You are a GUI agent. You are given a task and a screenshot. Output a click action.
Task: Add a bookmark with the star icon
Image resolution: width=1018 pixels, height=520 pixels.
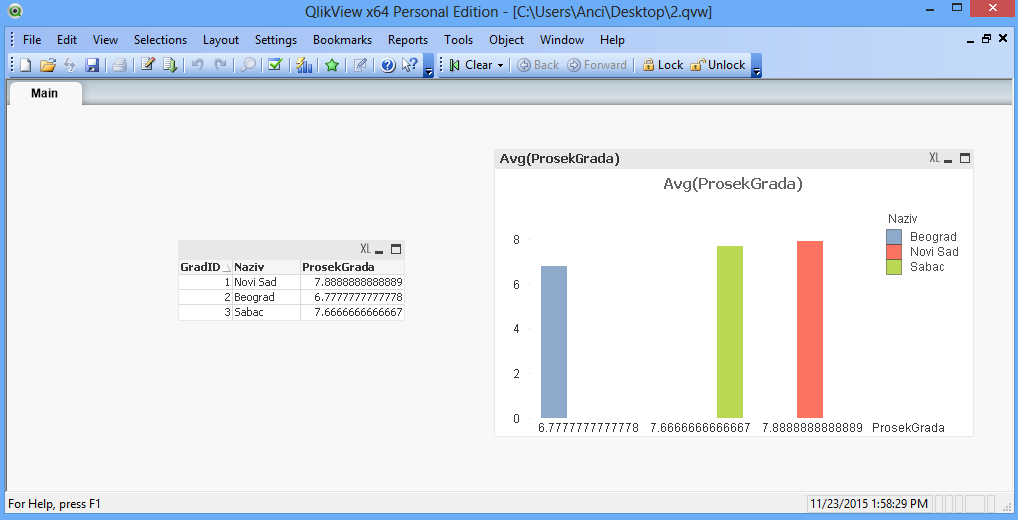tap(332, 65)
